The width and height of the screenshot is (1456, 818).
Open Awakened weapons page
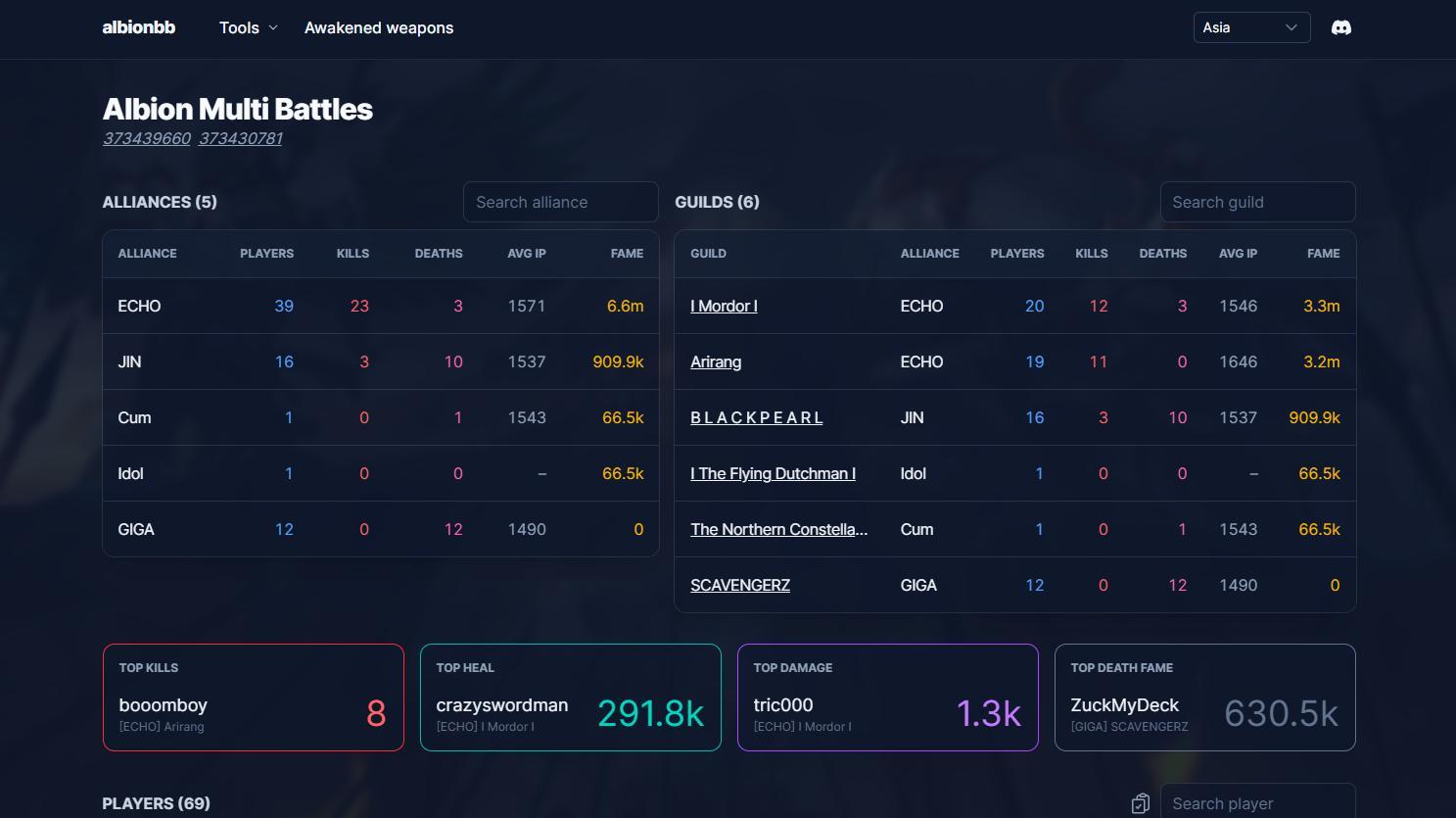[x=379, y=27]
